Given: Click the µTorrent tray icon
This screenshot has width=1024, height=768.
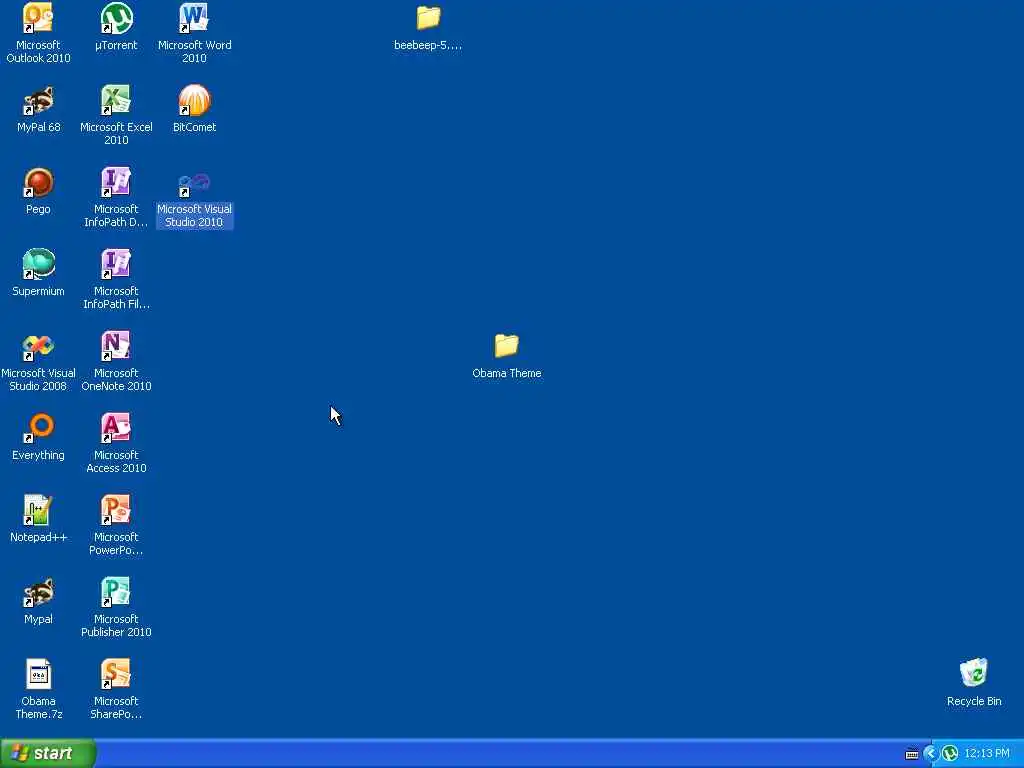Looking at the screenshot, I should pos(950,754).
